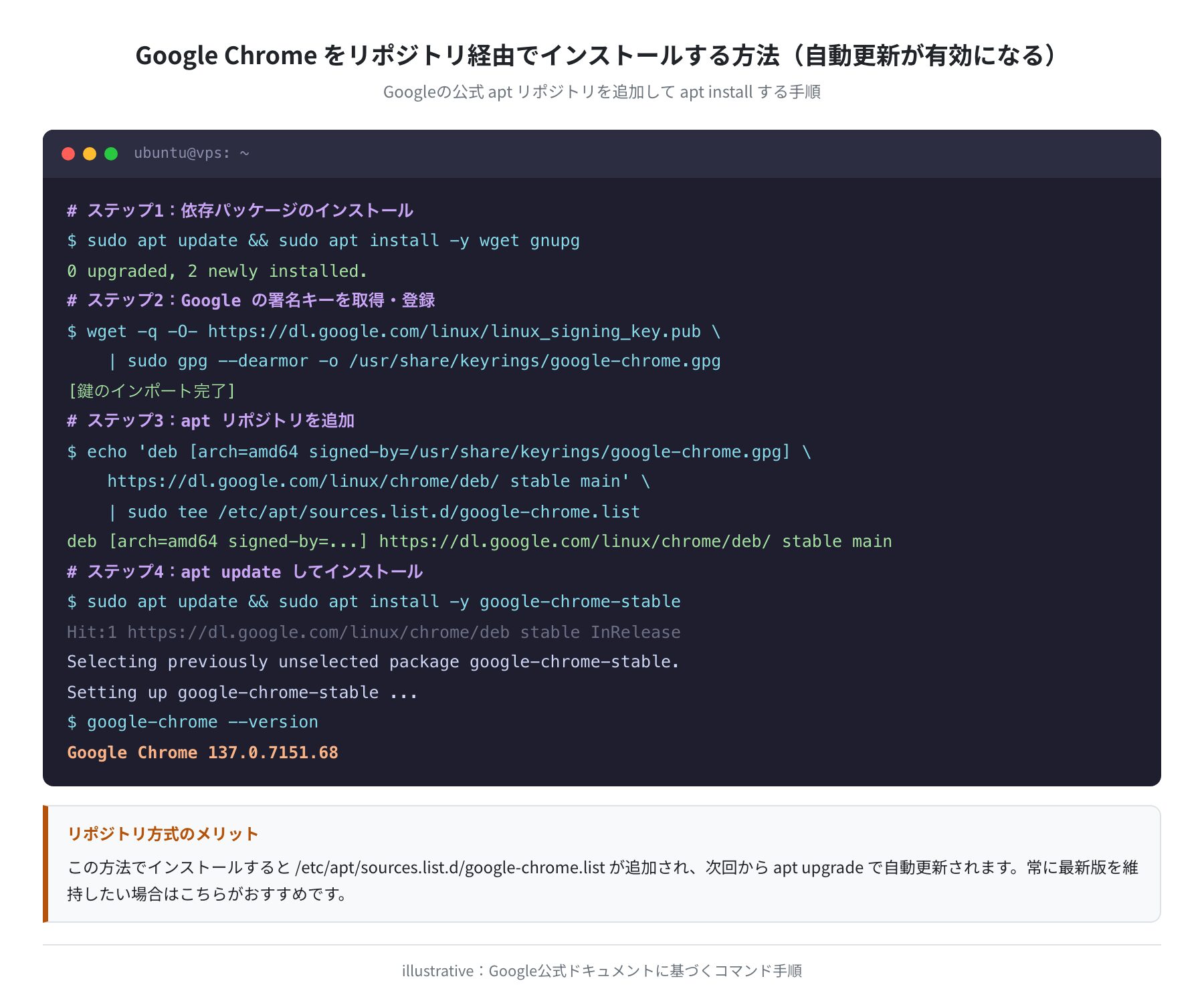Click 'Setting up google-chrome-stable ...' line
This screenshot has width=1204, height=1007.
coord(242,692)
